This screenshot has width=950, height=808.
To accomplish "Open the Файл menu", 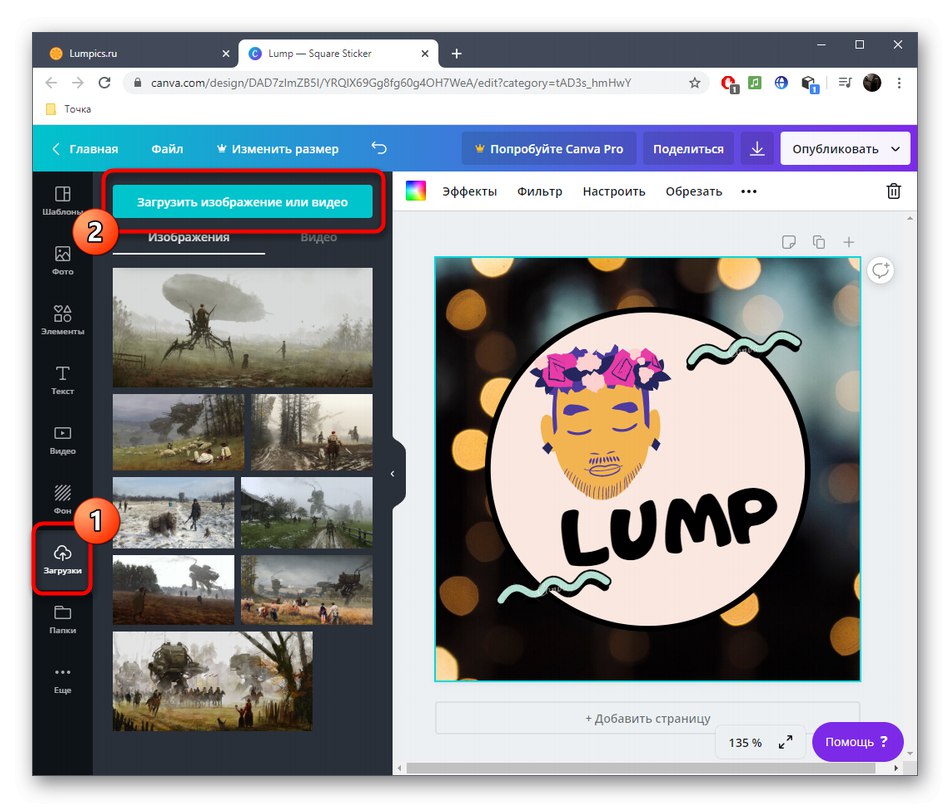I will 167,148.
